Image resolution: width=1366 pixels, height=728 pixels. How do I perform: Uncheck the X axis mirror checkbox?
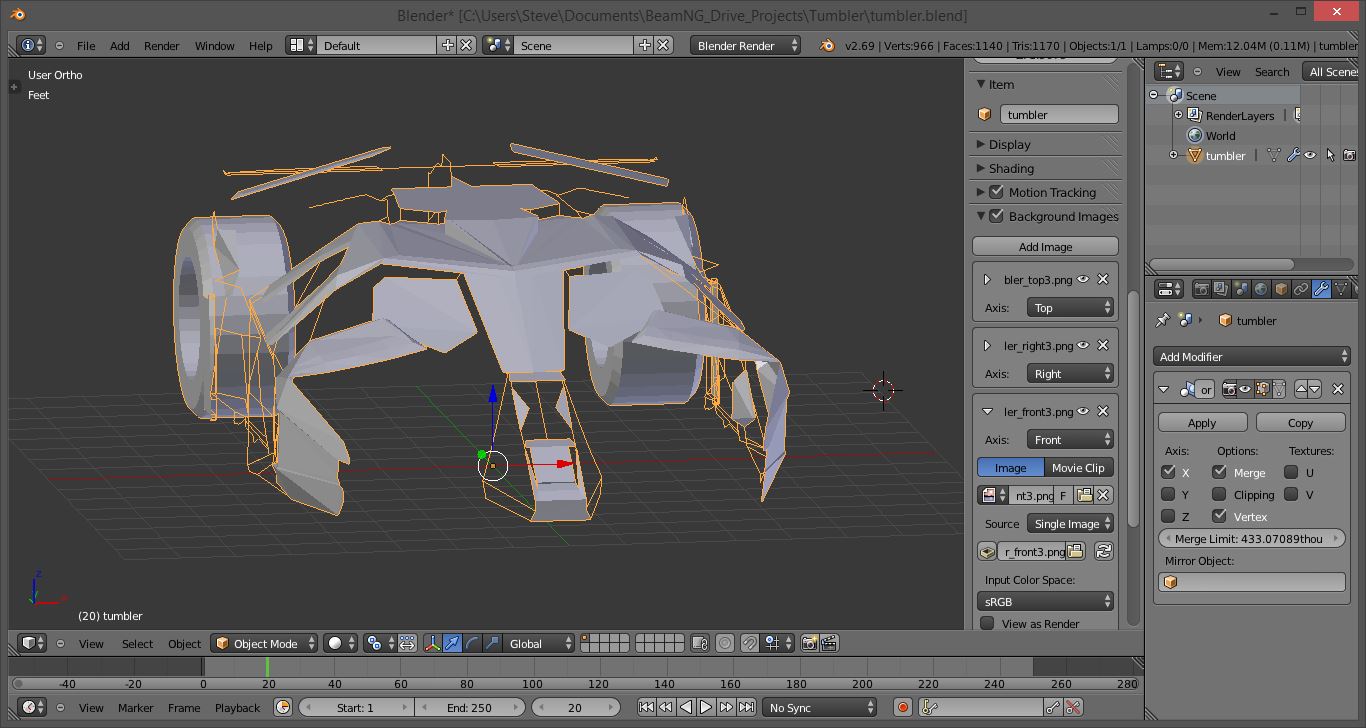coord(1168,472)
